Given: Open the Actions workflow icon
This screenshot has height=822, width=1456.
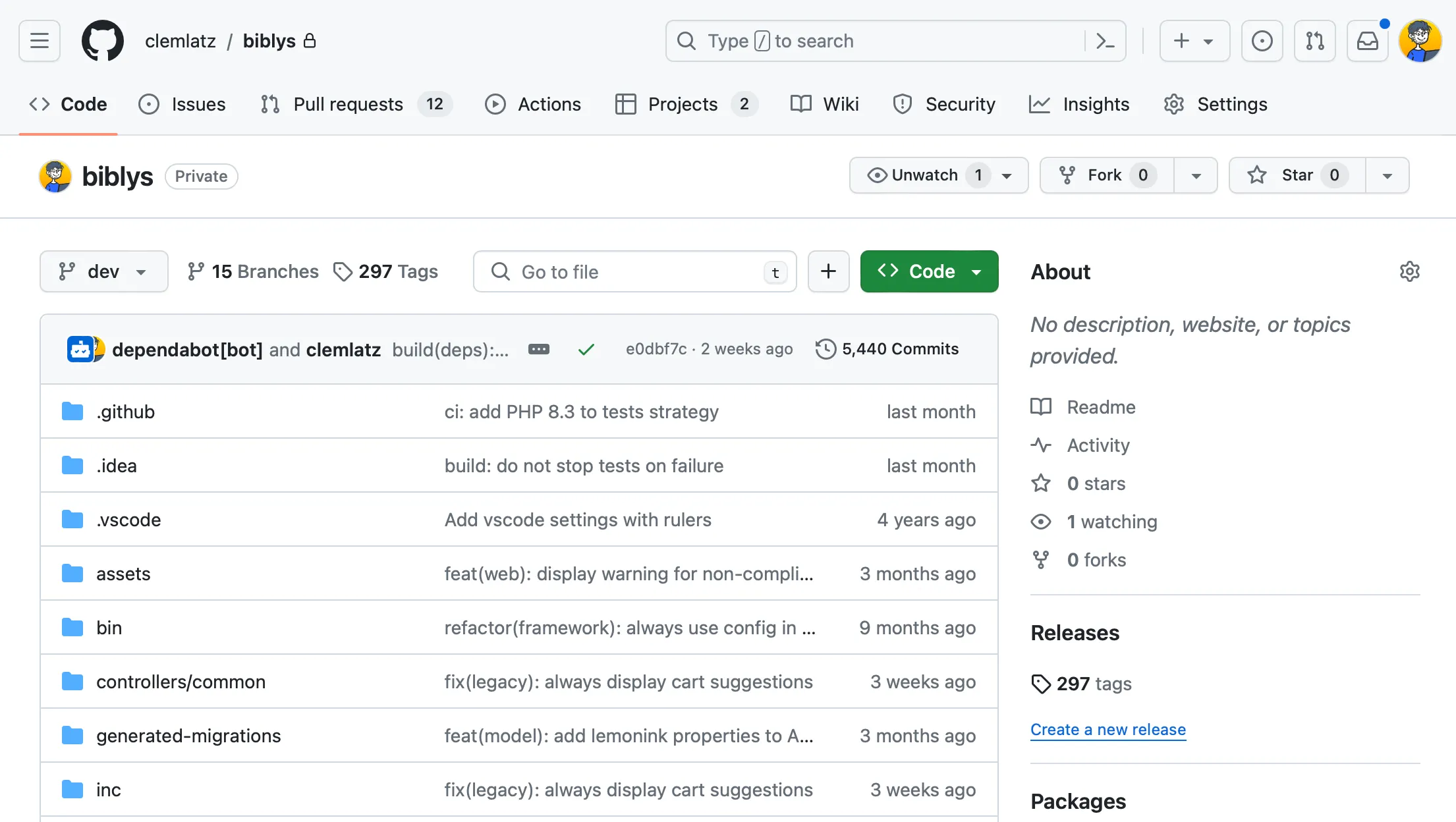Looking at the screenshot, I should tap(495, 104).
